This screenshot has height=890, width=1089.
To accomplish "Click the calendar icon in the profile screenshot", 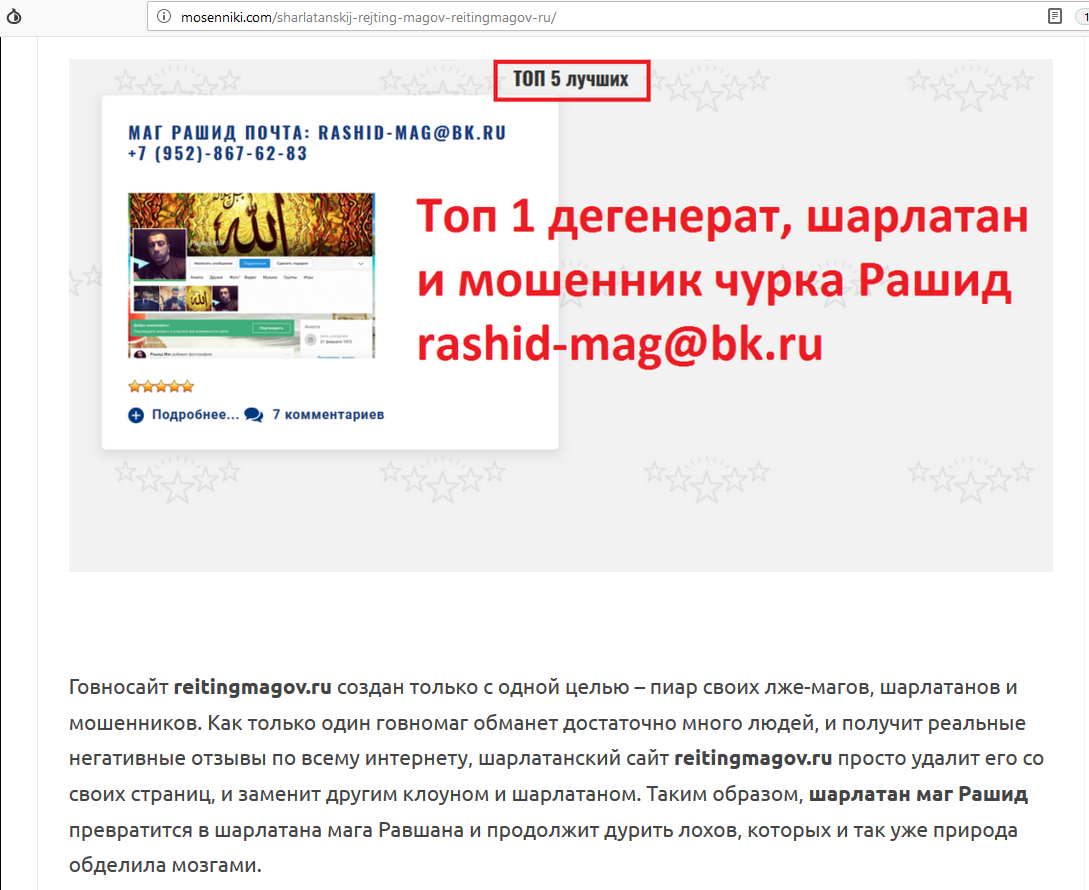I will [311, 340].
